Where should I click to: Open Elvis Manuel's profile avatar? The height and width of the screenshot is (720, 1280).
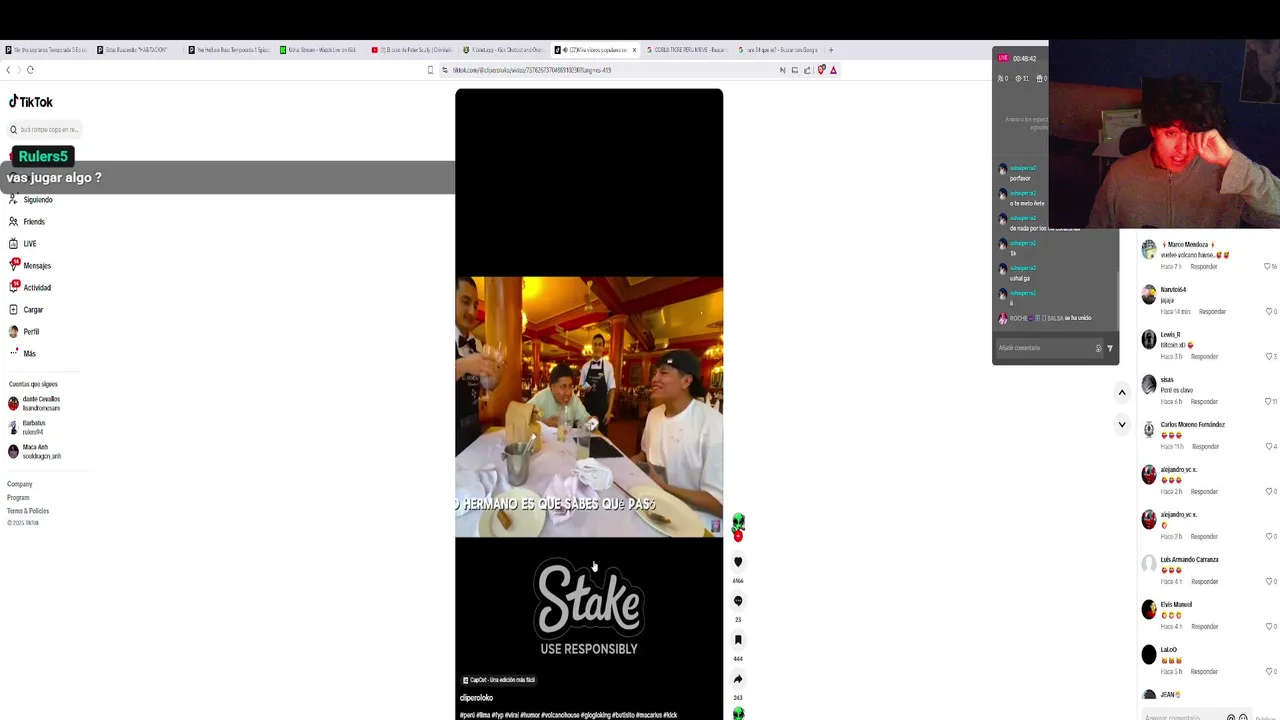point(1149,609)
